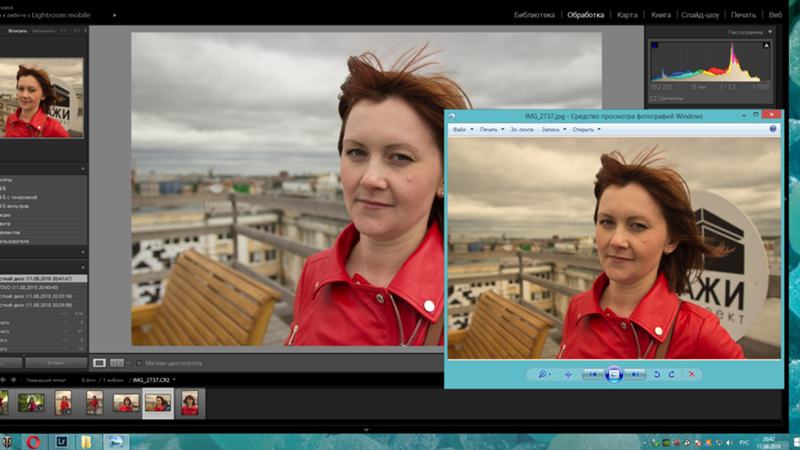
Task: Select the before/after Y|Y view icon
Action: (x=117, y=363)
